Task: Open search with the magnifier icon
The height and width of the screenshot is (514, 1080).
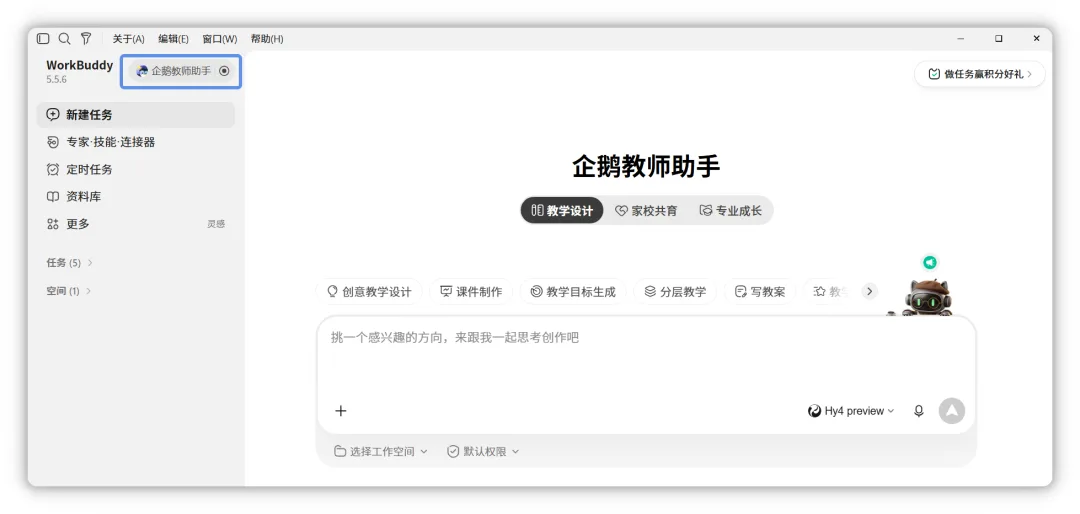Action: (x=64, y=39)
